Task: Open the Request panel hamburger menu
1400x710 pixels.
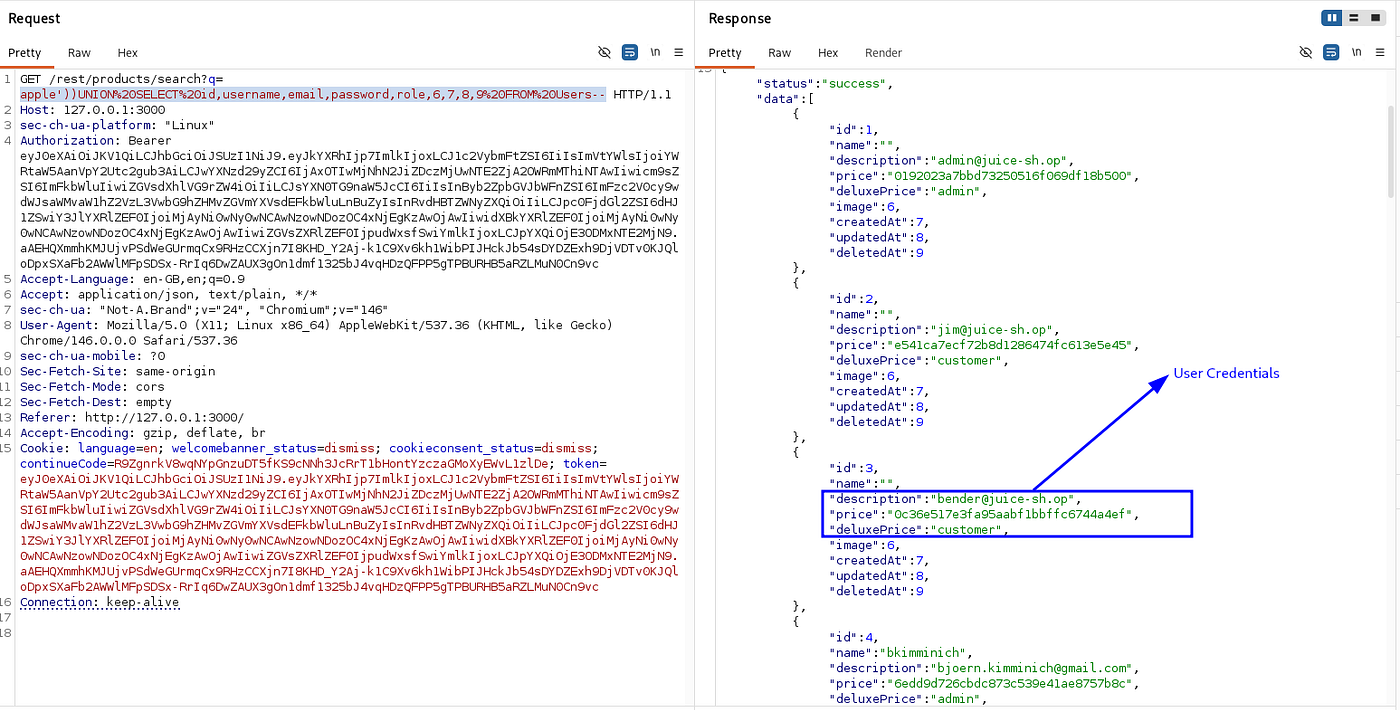Action: 679,52
